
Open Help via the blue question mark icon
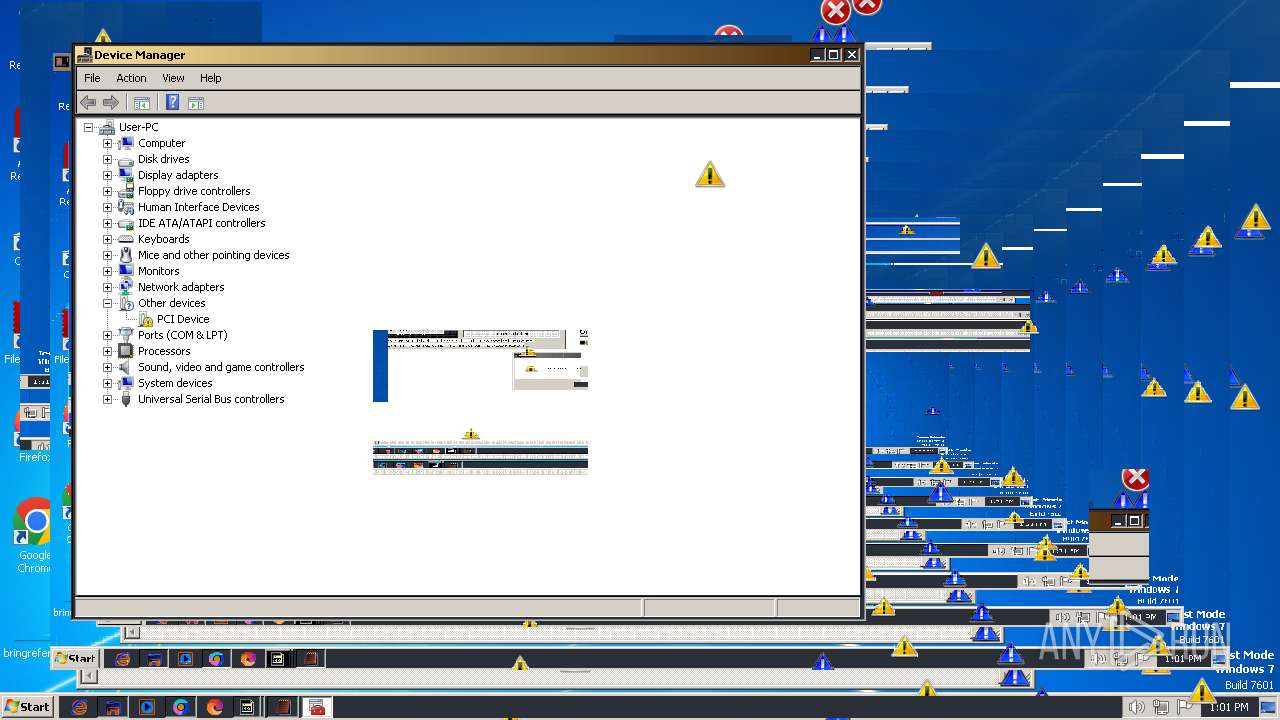click(172, 103)
